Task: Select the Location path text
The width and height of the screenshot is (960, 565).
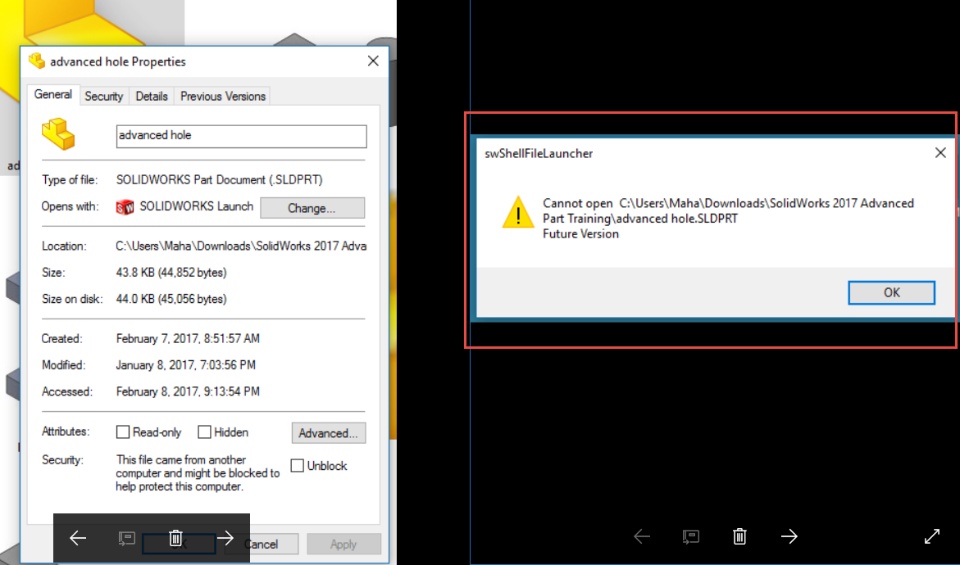Action: coord(241,246)
